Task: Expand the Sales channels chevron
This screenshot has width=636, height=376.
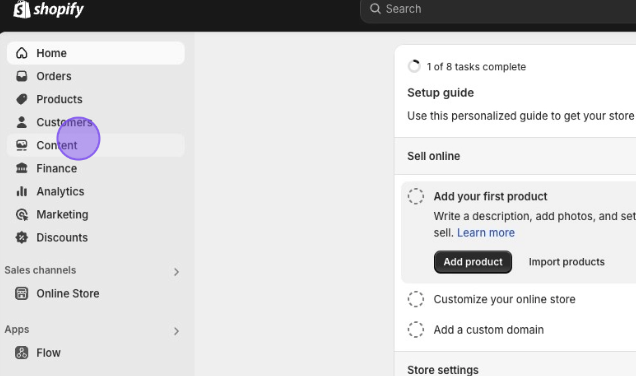Action: click(176, 272)
